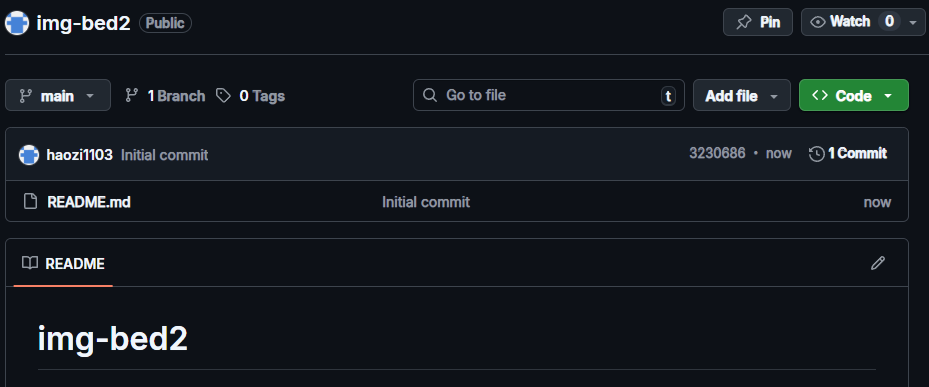Open commit hash 3230686

pos(717,153)
